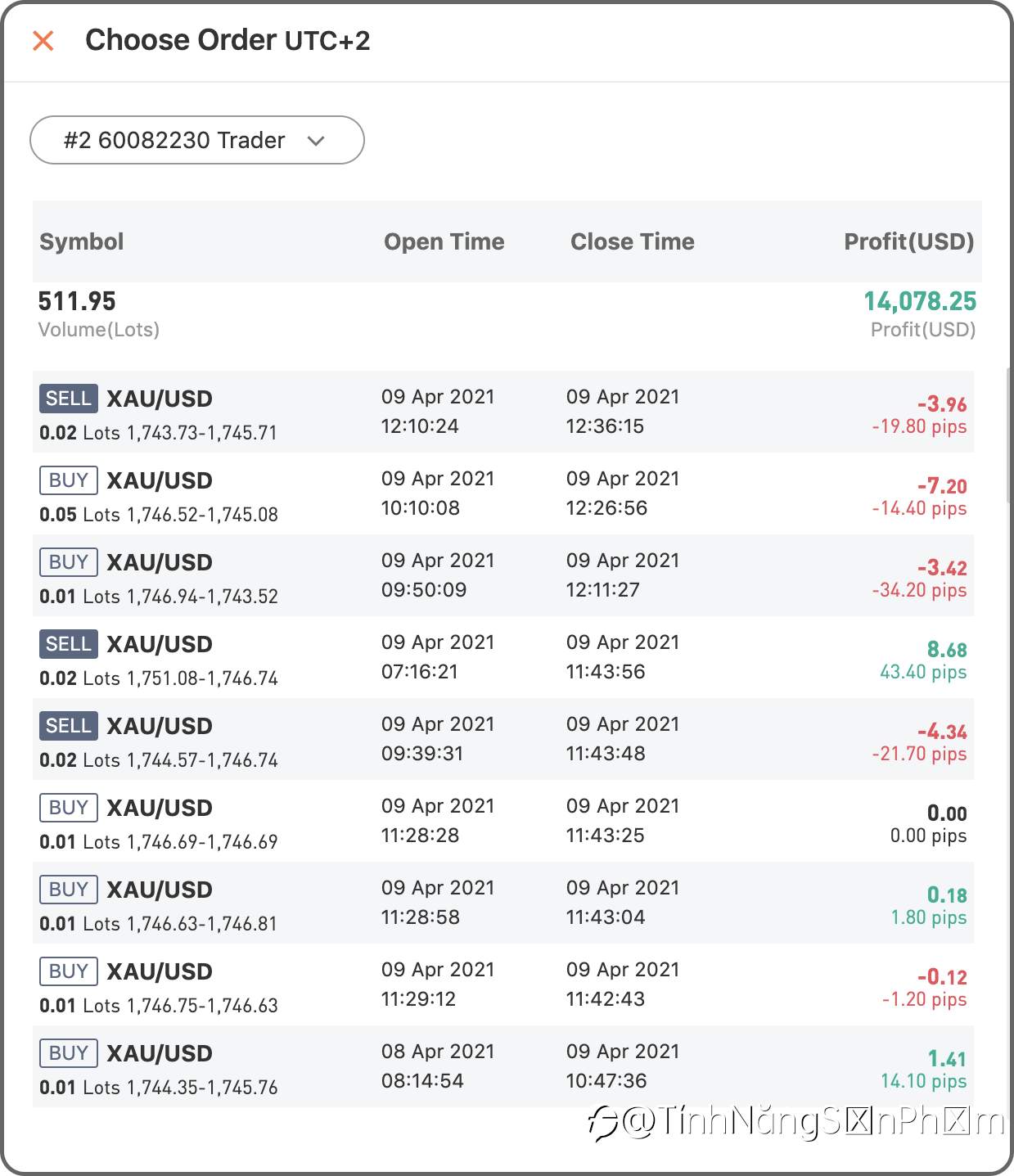Click the 511.95 Volume(Lots) total
The width and height of the screenshot is (1014, 1176).
pos(77,301)
